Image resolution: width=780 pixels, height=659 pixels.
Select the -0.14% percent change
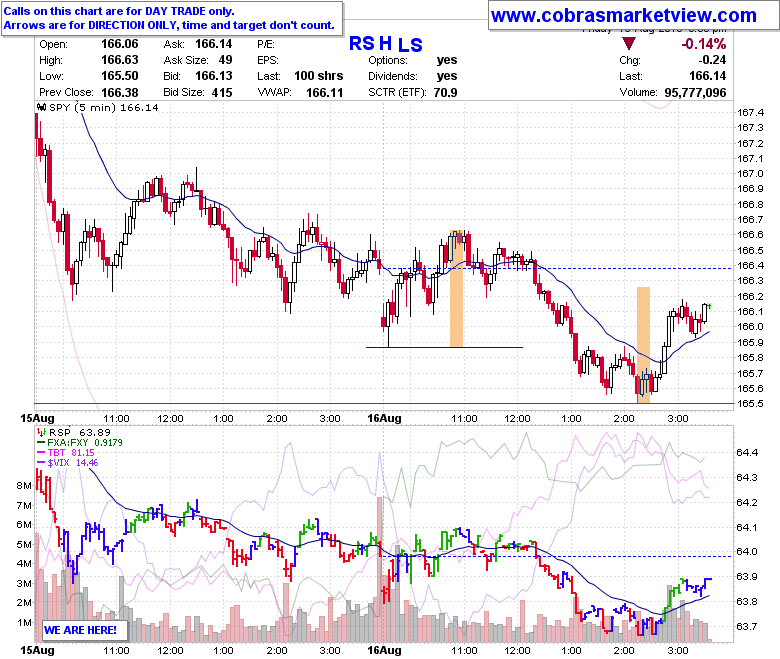click(703, 44)
